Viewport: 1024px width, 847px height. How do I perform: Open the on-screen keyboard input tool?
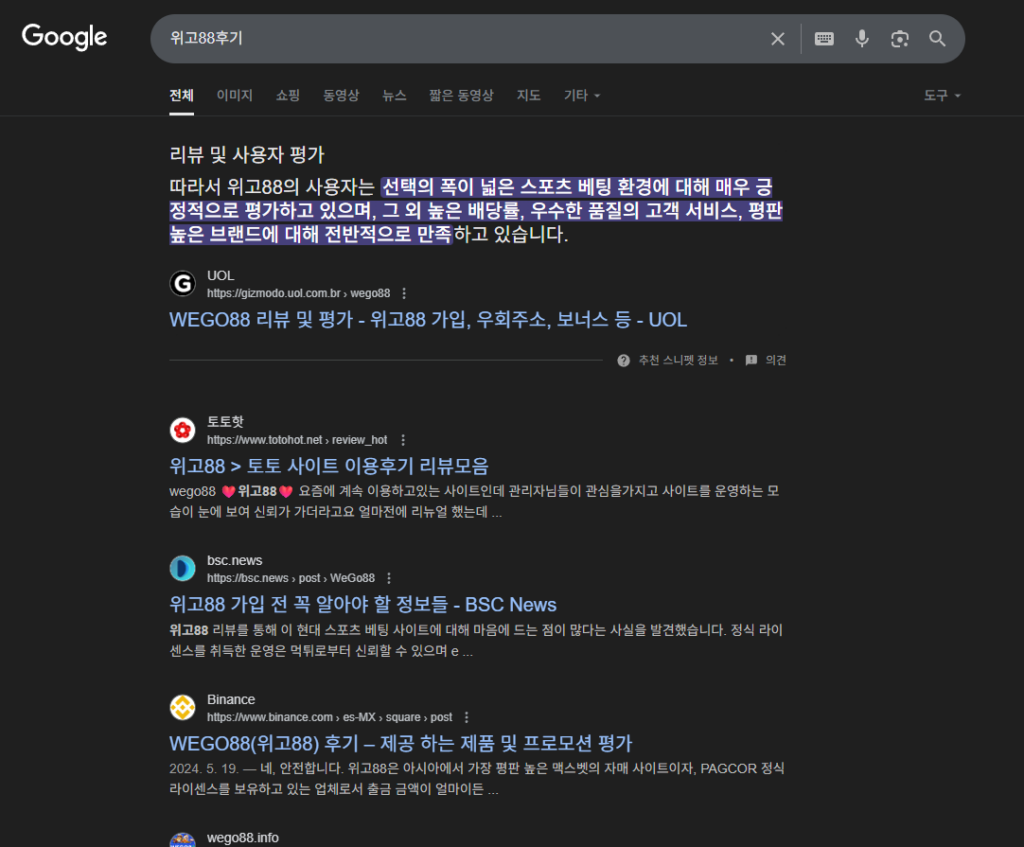pos(824,39)
